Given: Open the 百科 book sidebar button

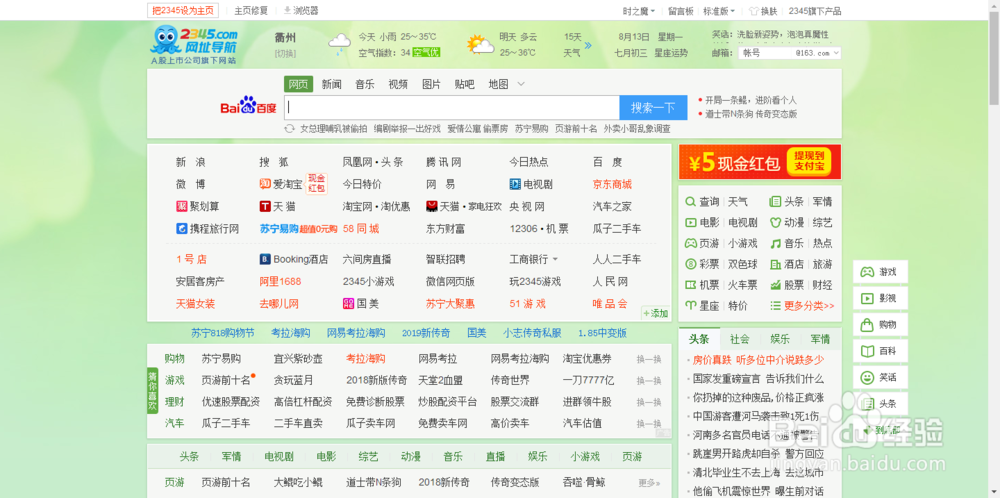Looking at the screenshot, I should 880,351.
